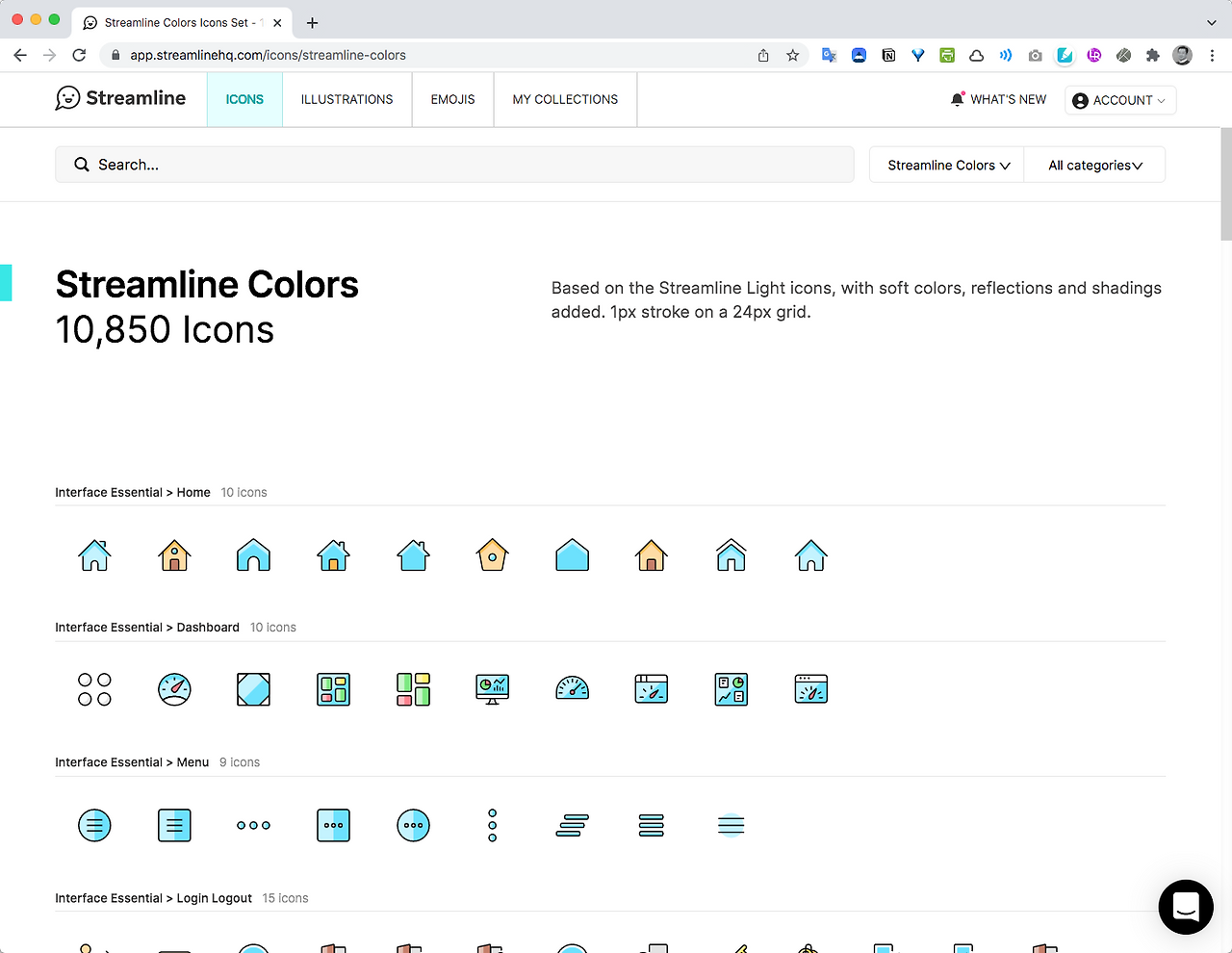The width and height of the screenshot is (1232, 953).
Task: Select the yellow house with door icon in Home row
Action: click(x=174, y=555)
